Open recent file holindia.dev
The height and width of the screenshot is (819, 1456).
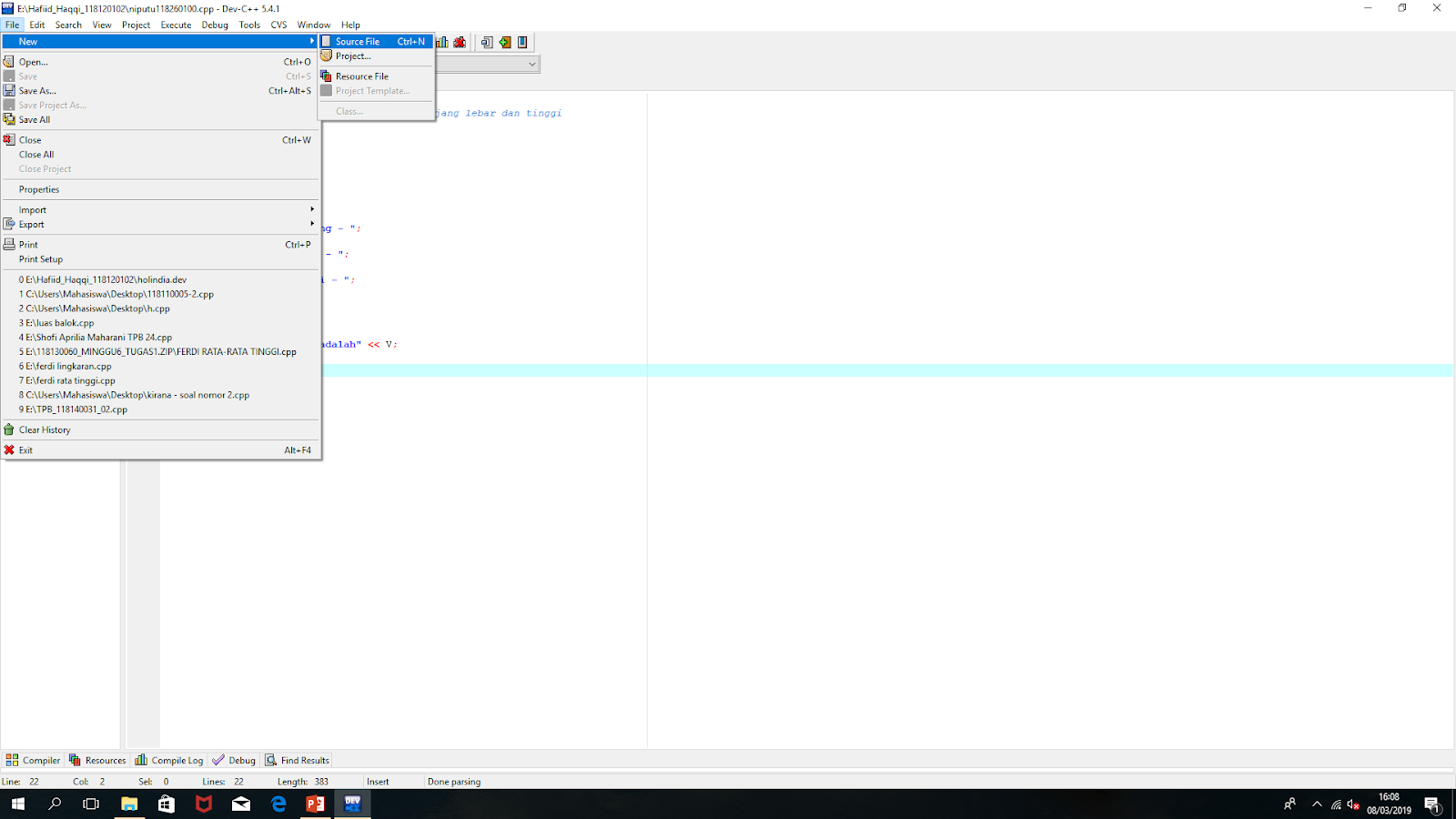coord(160,279)
